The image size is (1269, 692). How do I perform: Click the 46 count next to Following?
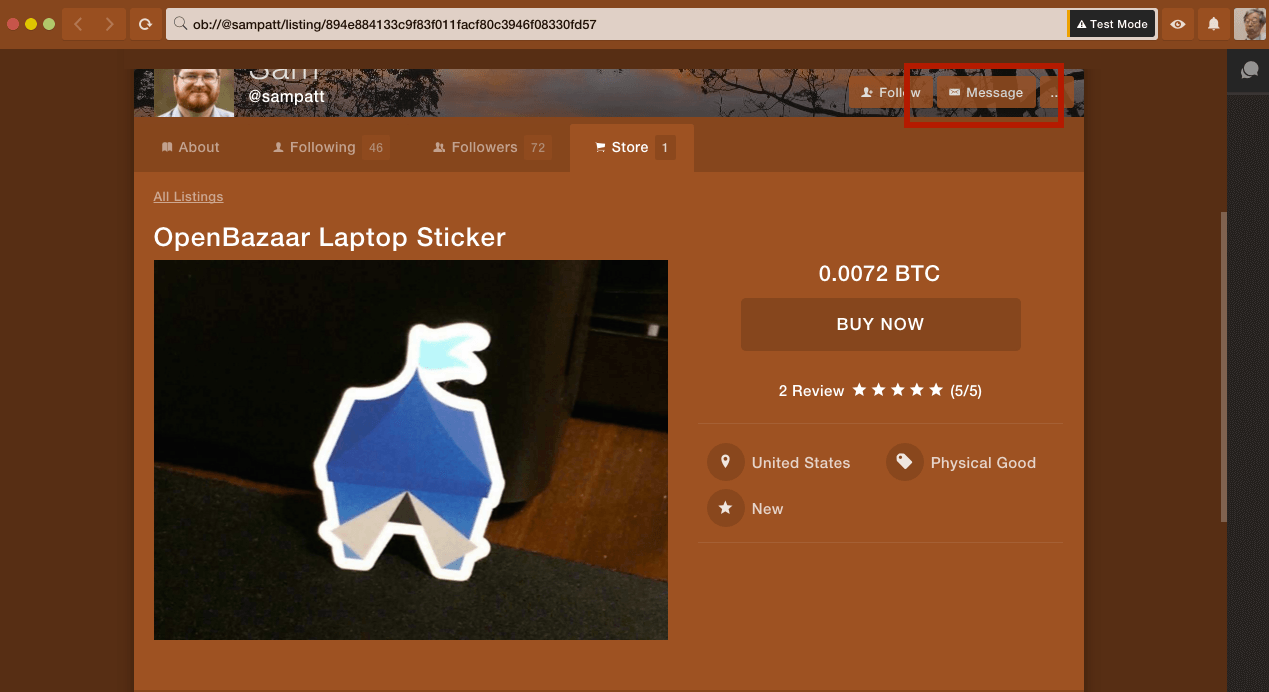tap(376, 148)
